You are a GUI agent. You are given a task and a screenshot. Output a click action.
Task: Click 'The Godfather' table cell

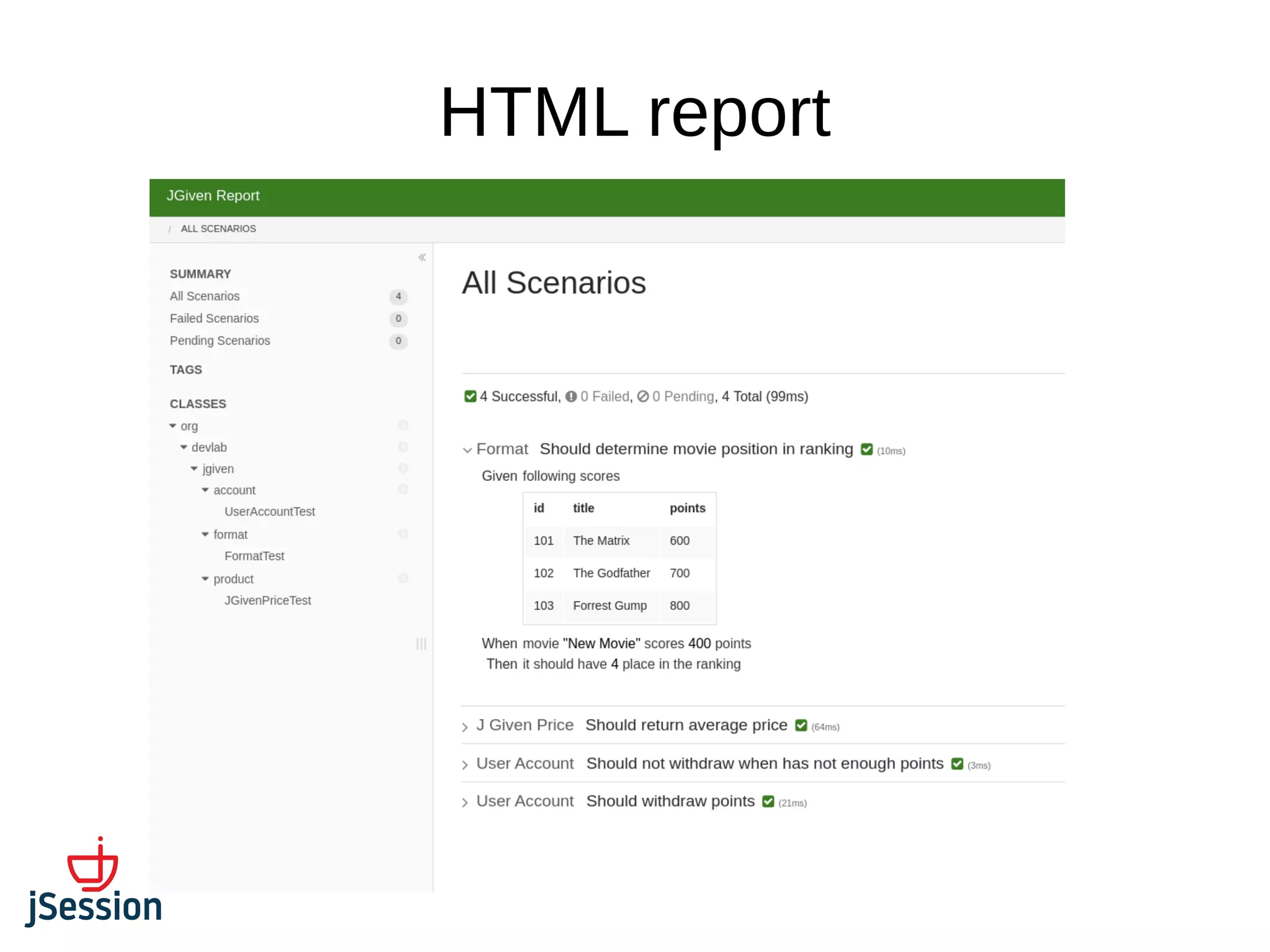click(611, 573)
